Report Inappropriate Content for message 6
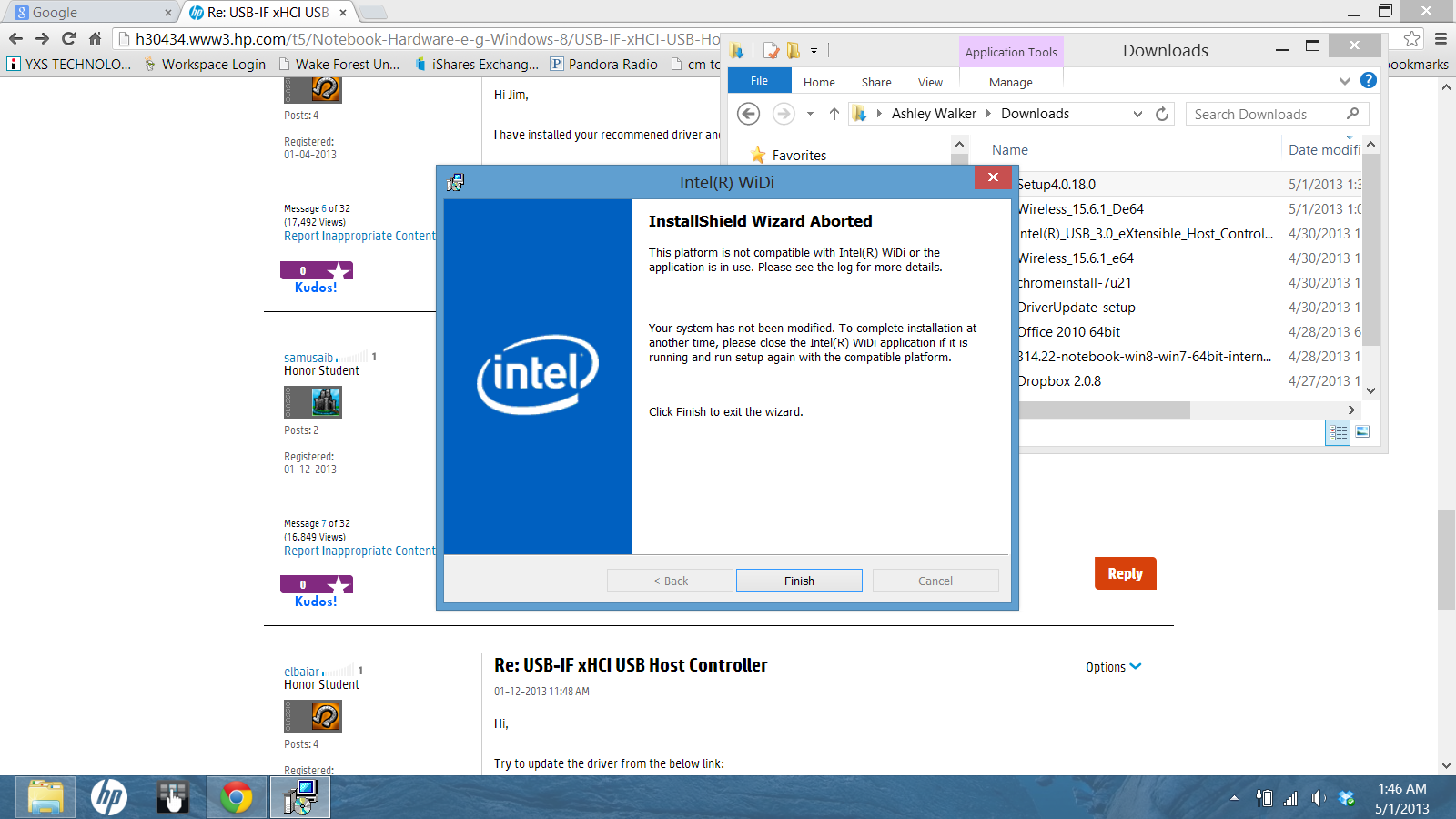 tap(359, 236)
